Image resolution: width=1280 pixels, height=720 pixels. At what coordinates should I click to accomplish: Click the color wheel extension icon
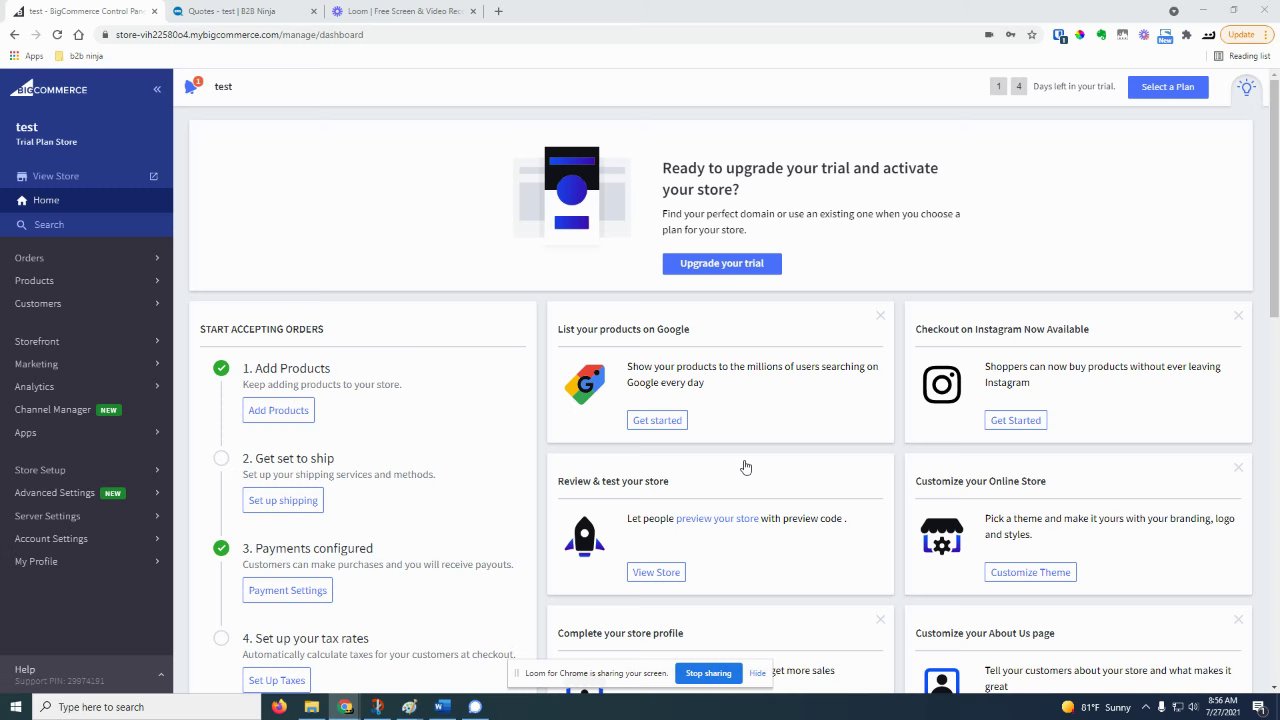[x=1080, y=35]
